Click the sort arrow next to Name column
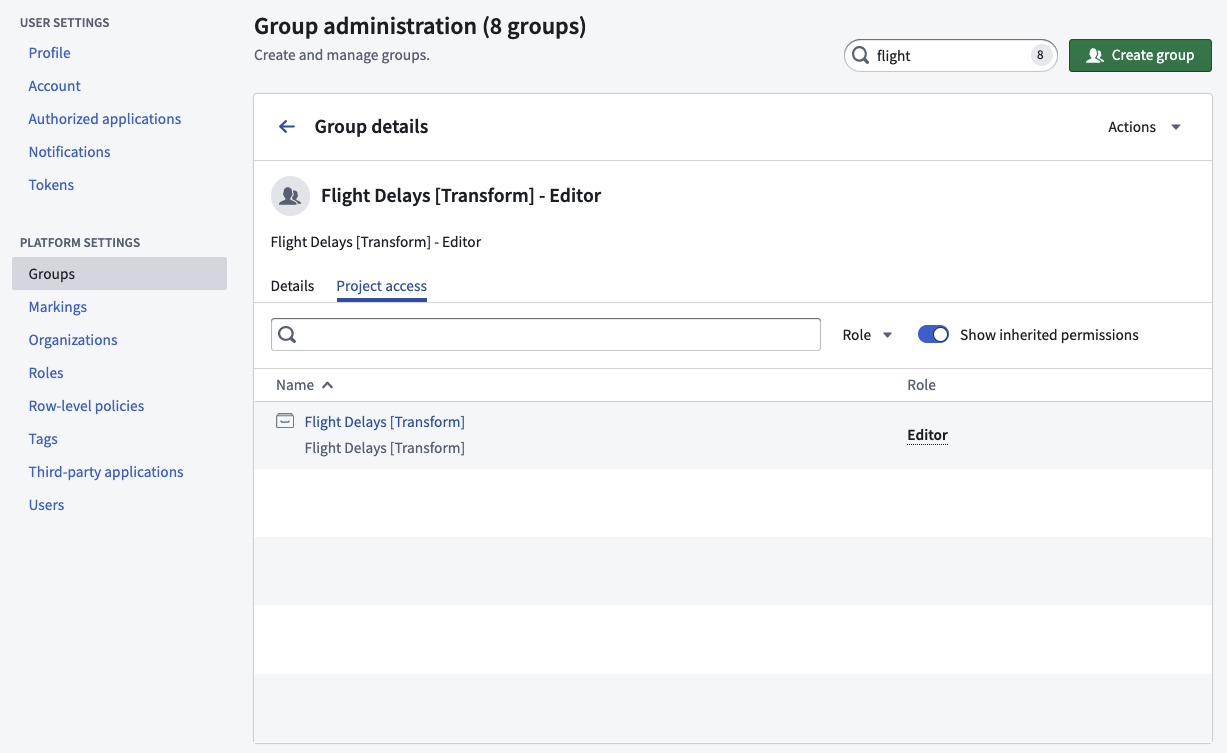The image size is (1227, 753). (327, 385)
